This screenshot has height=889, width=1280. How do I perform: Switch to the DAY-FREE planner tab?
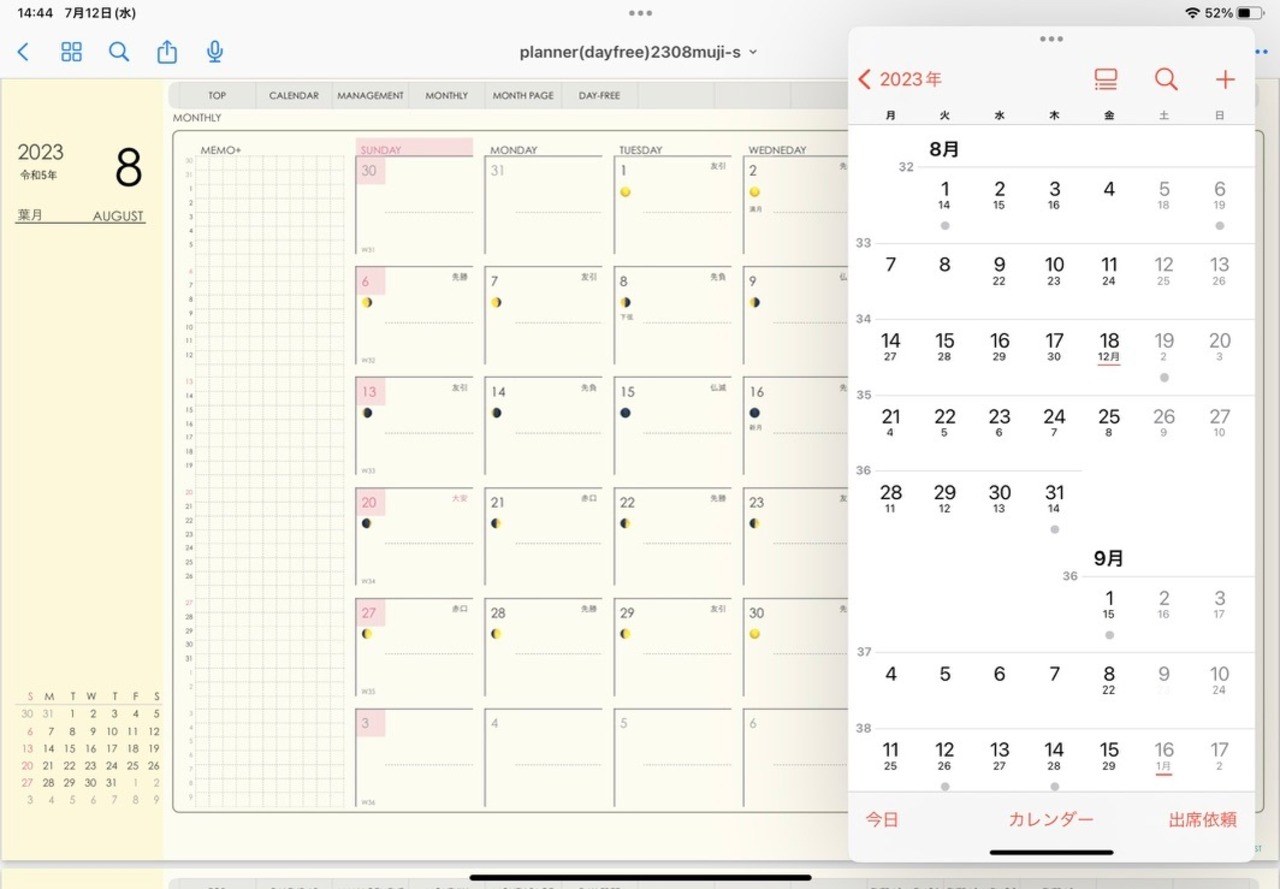pos(599,96)
